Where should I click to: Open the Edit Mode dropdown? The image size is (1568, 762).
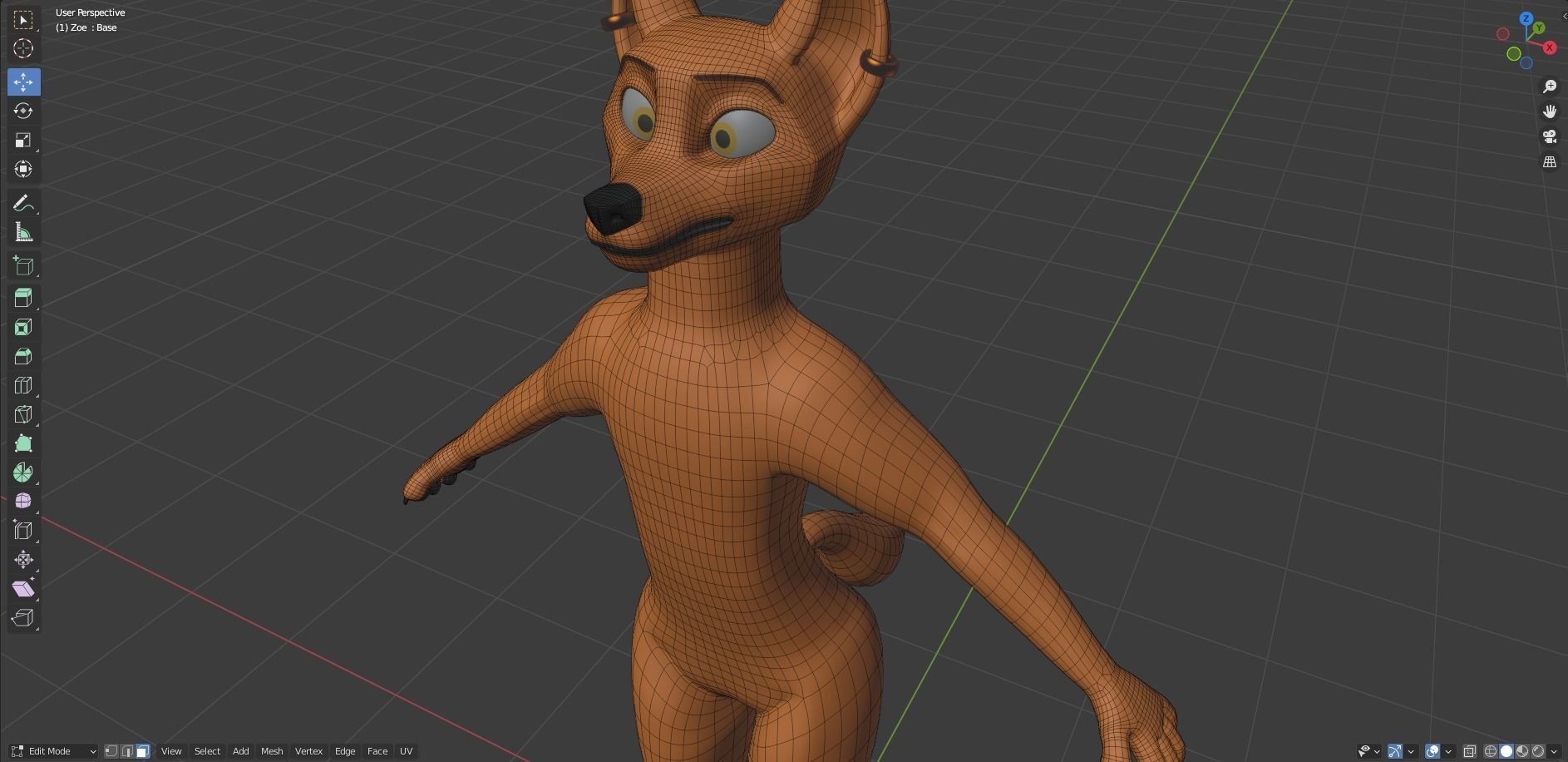tap(54, 751)
